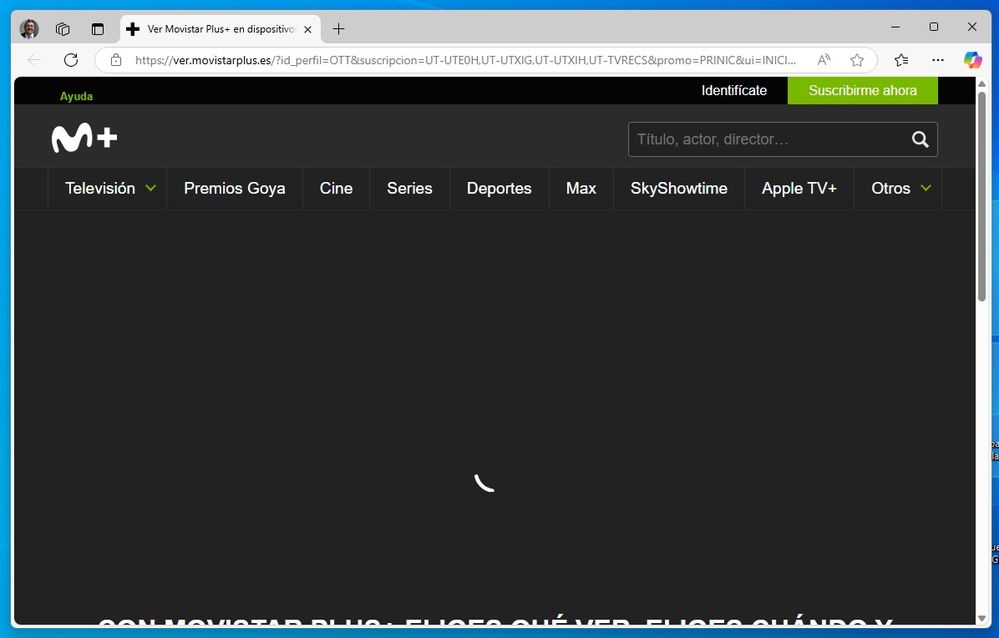
Task: Select the SkyShowtime menu item
Action: pyautogui.click(x=678, y=188)
